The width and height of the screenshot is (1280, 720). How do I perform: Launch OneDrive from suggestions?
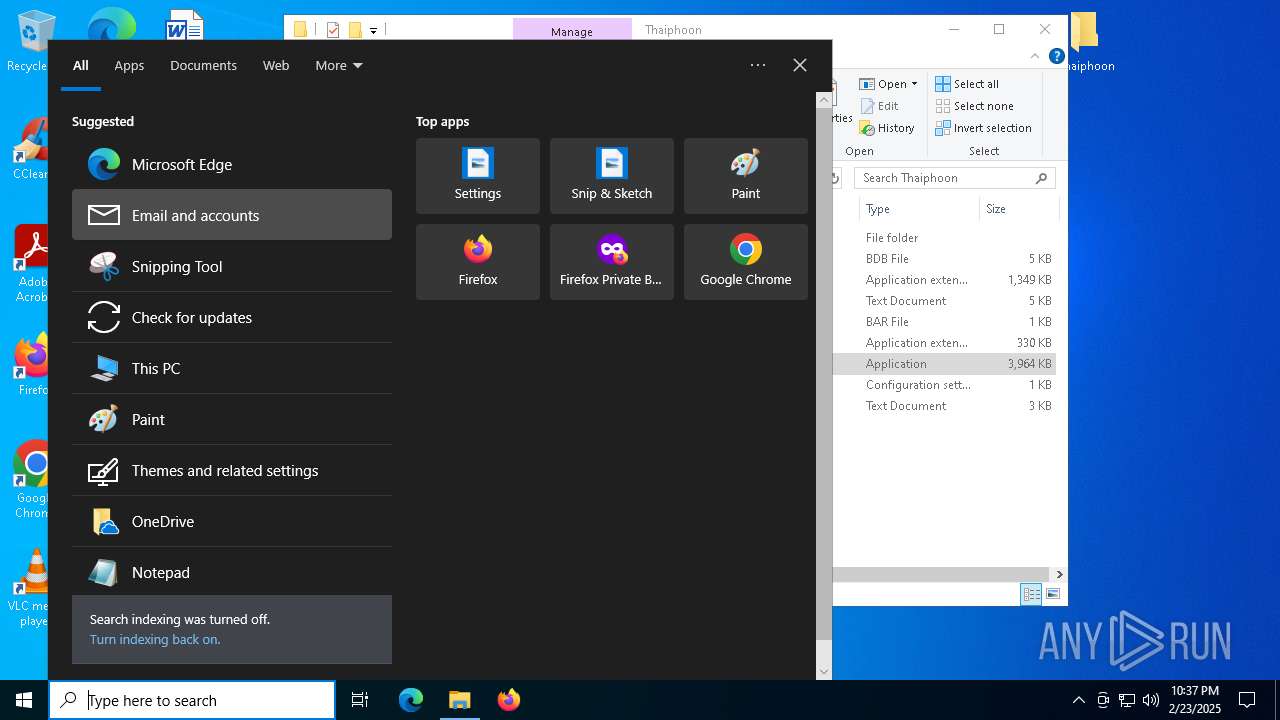pyautogui.click(x=232, y=521)
